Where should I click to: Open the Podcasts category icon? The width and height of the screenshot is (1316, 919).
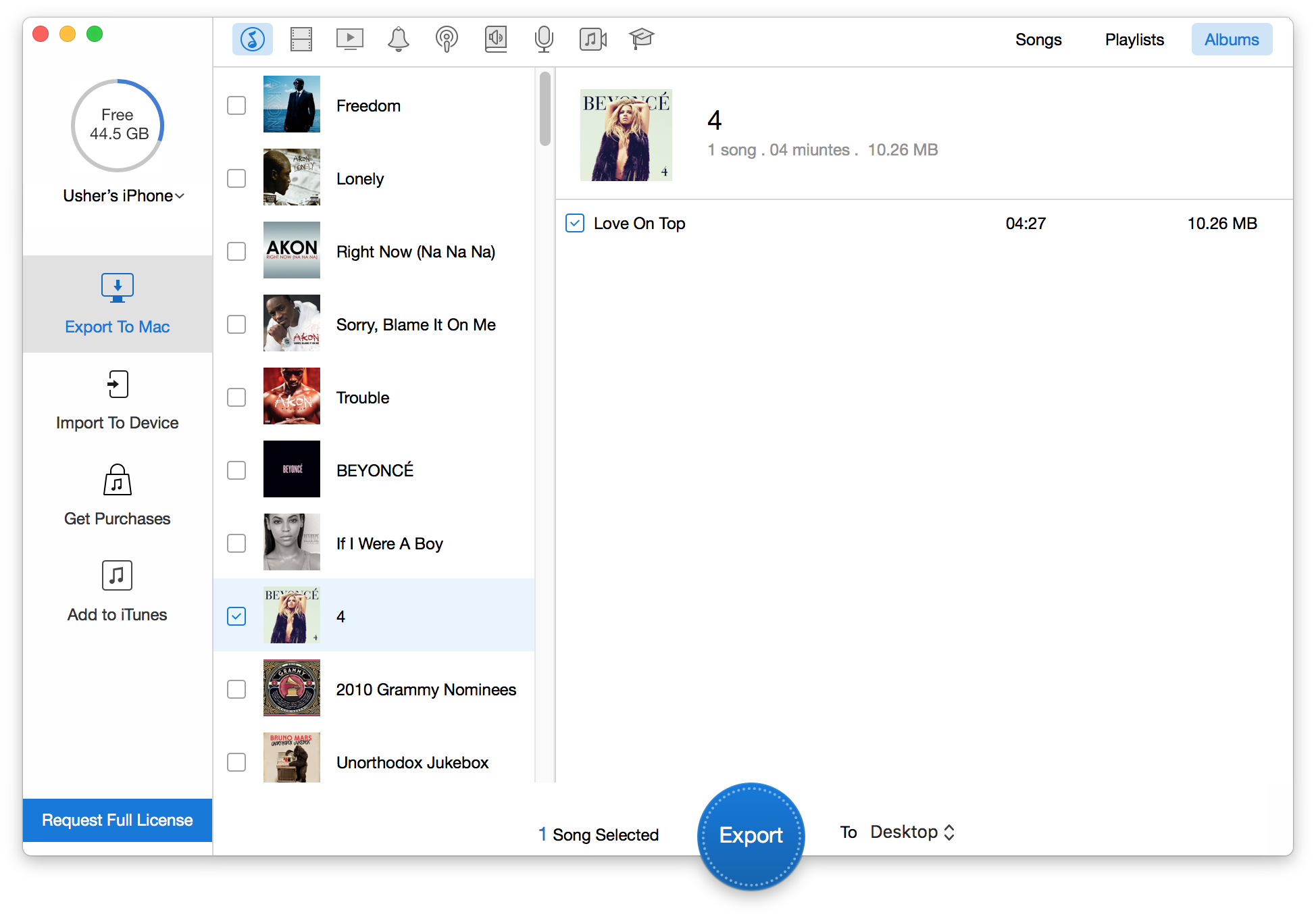point(447,39)
